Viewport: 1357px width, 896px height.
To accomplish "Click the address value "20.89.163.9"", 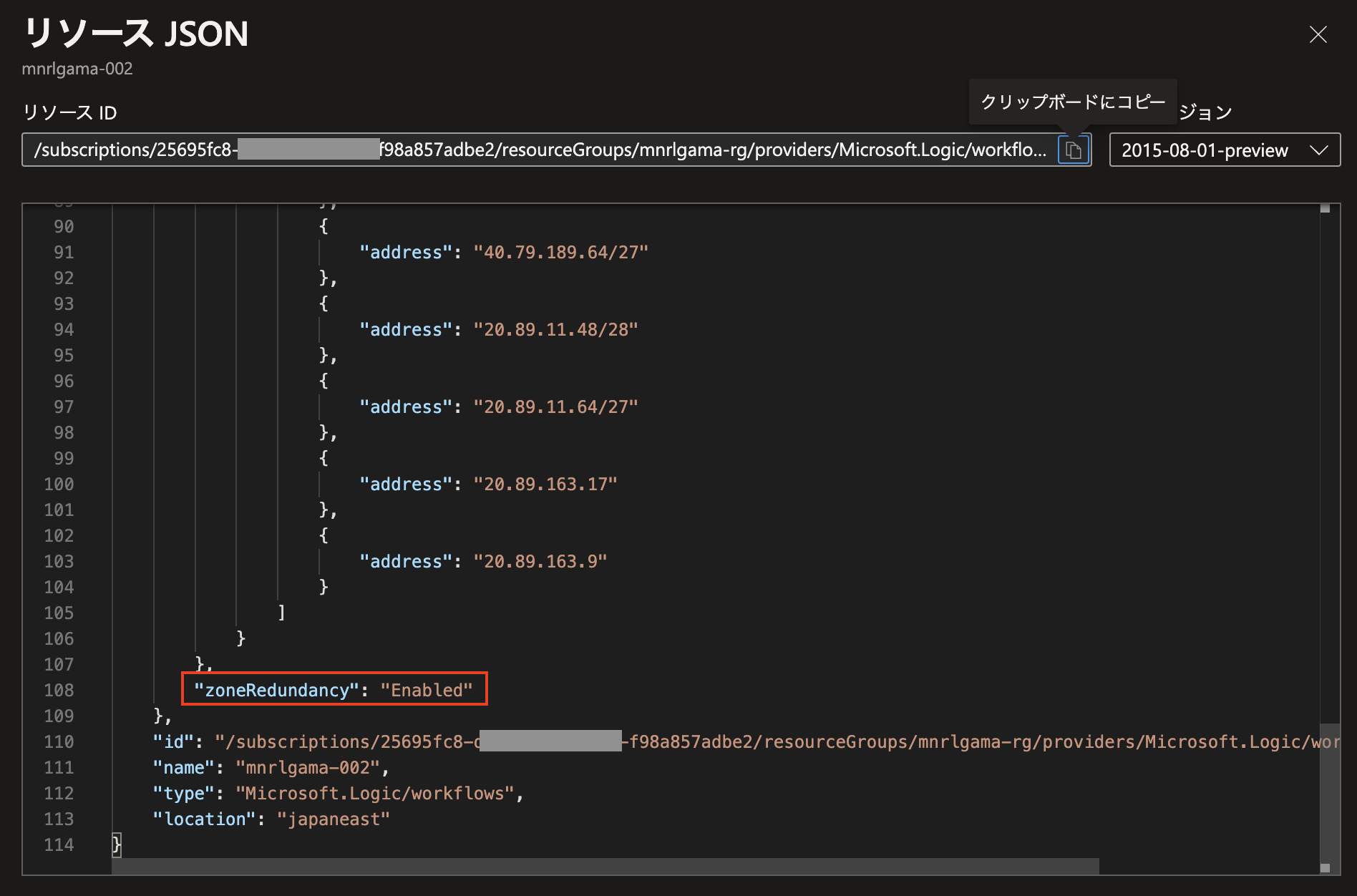I will point(540,561).
